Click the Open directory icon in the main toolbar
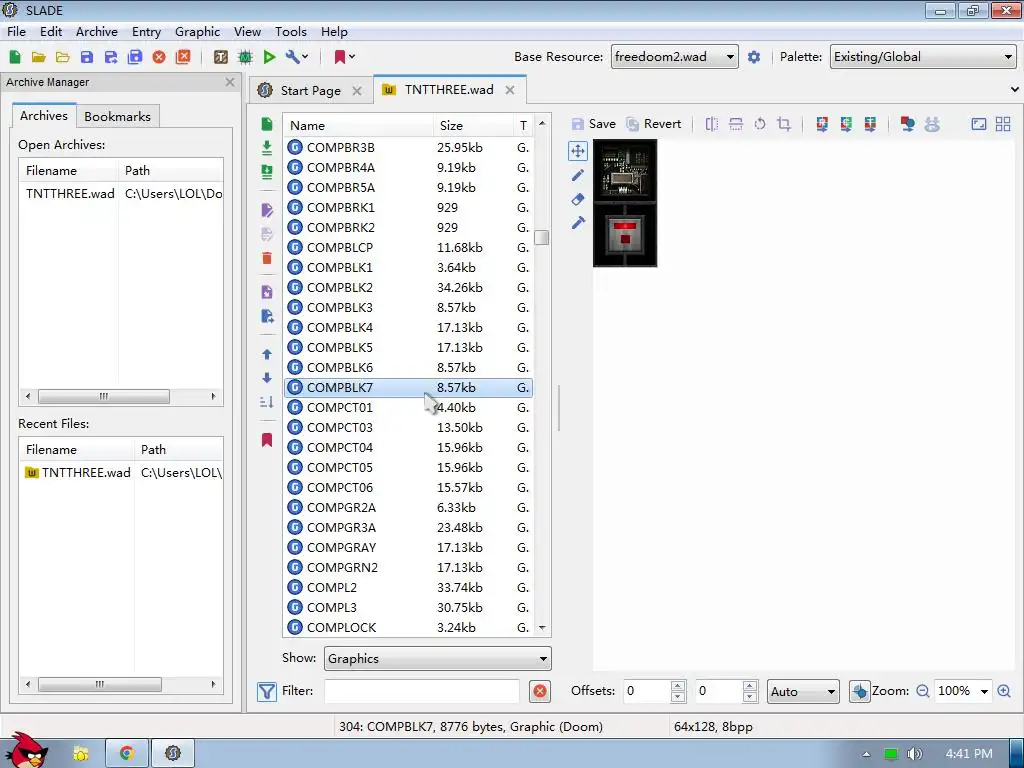This screenshot has width=1024, height=768. tap(63, 57)
